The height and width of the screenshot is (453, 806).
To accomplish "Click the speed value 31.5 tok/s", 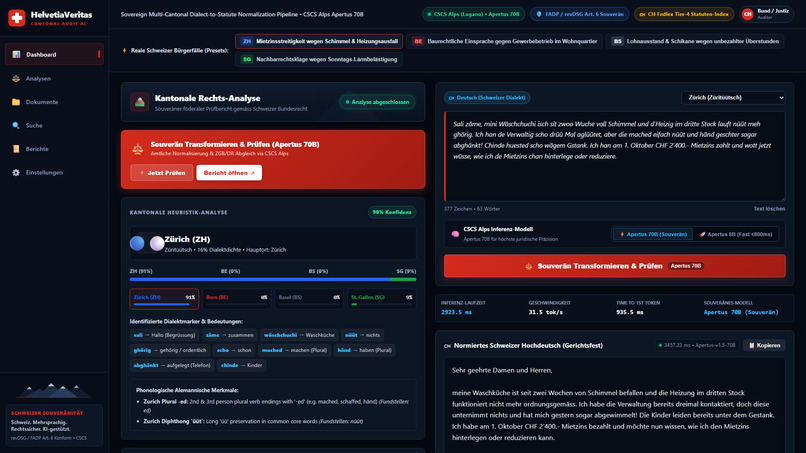I will tap(545, 312).
